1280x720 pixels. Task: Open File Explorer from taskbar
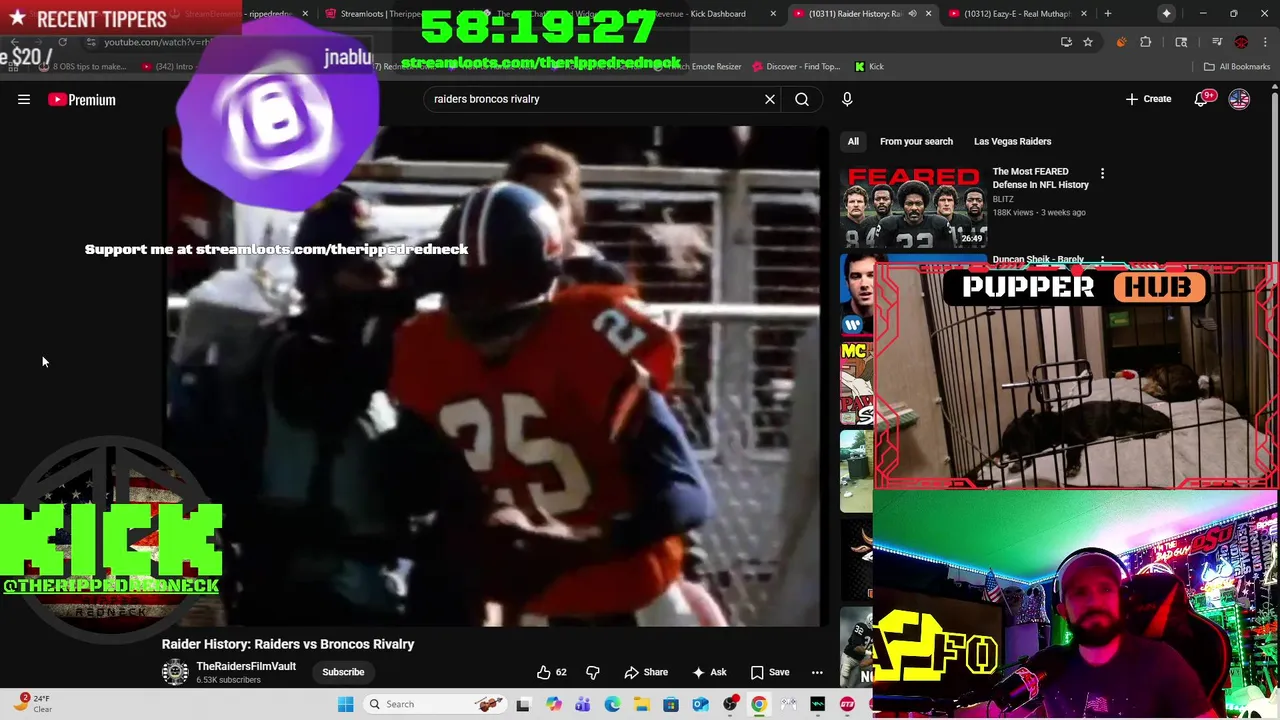click(x=641, y=704)
